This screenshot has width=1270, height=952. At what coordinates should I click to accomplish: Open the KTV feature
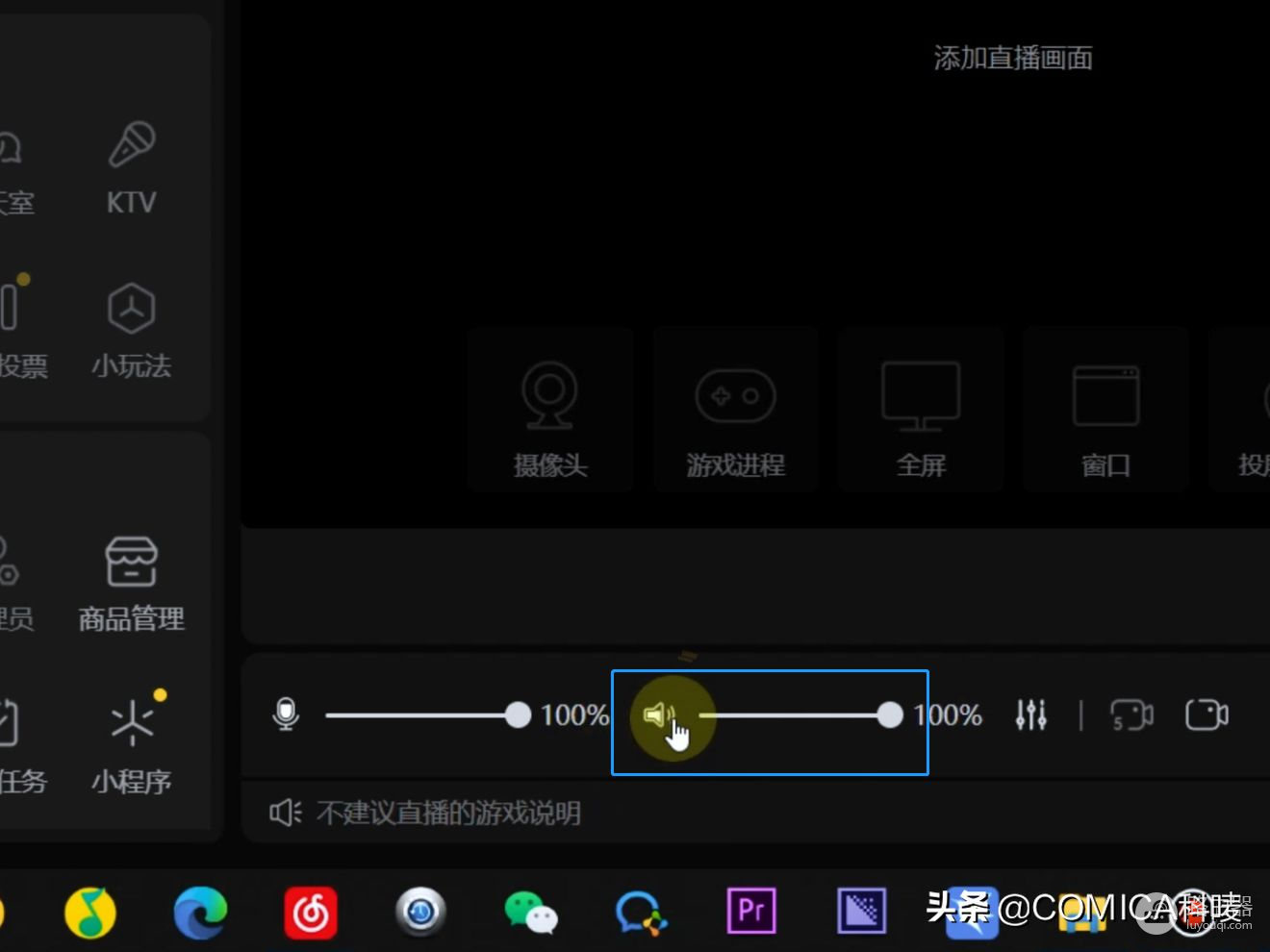[131, 167]
